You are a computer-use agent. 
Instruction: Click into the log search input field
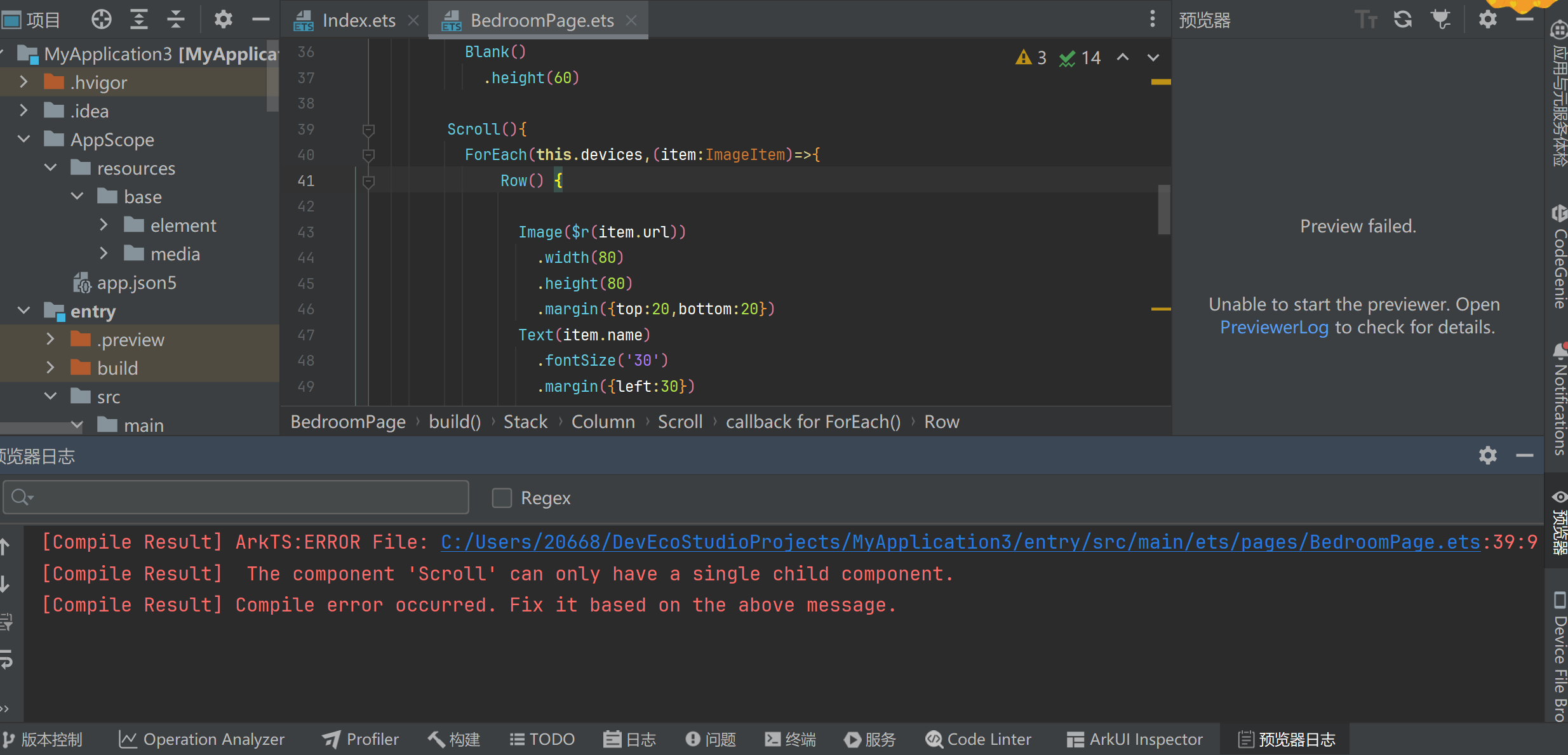tap(236, 497)
